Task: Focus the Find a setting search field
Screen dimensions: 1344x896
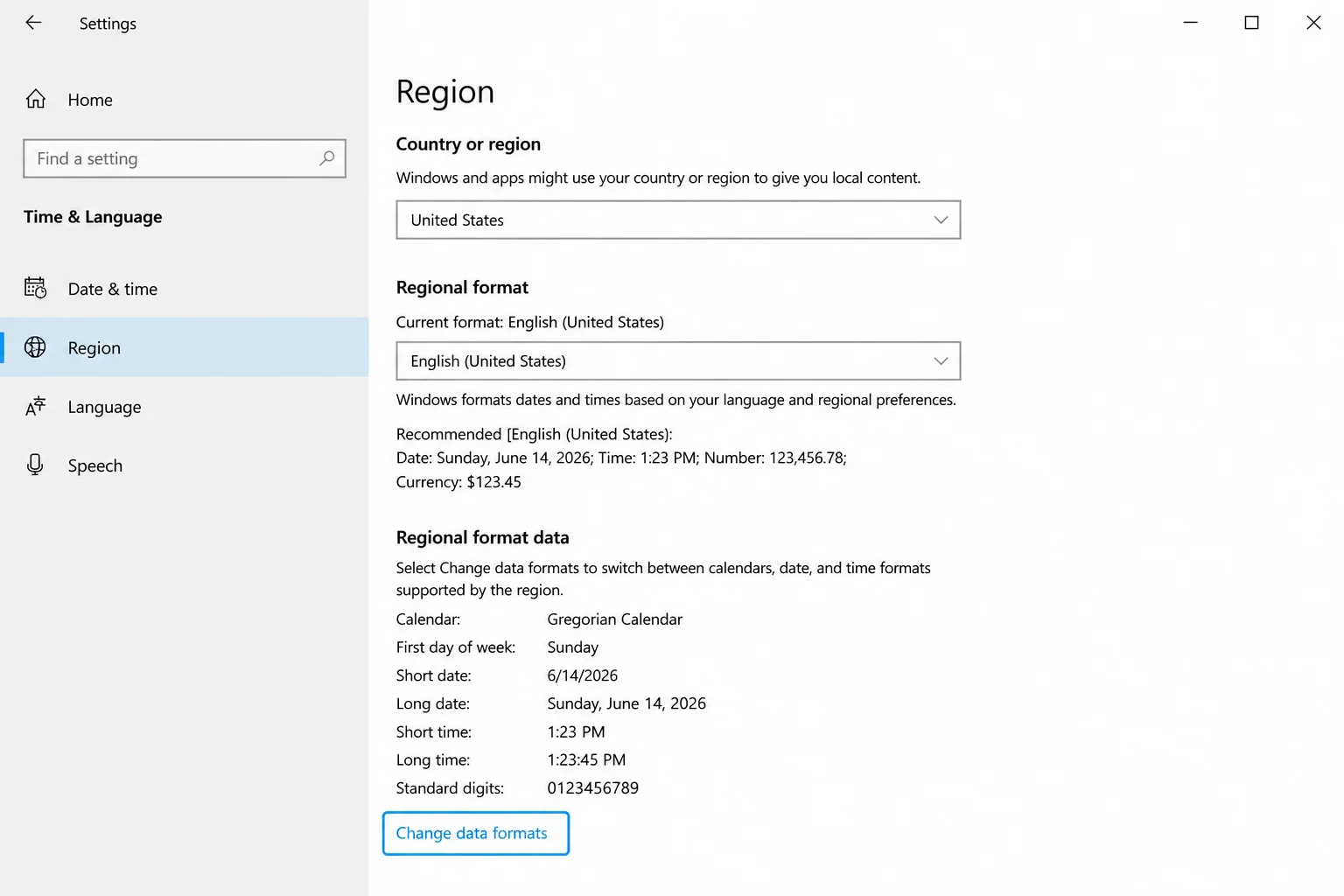Action: [x=185, y=158]
